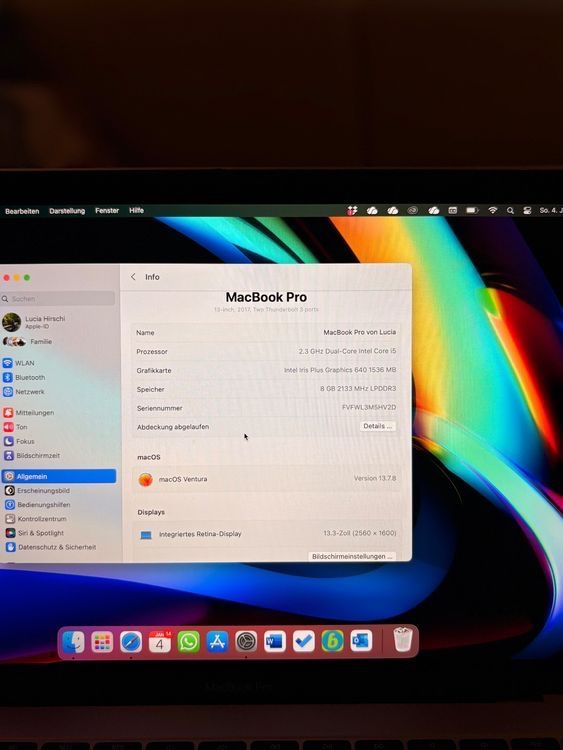Launch Microsoft Outlook from the Dock
Image resolution: width=563 pixels, height=750 pixels.
point(361,641)
